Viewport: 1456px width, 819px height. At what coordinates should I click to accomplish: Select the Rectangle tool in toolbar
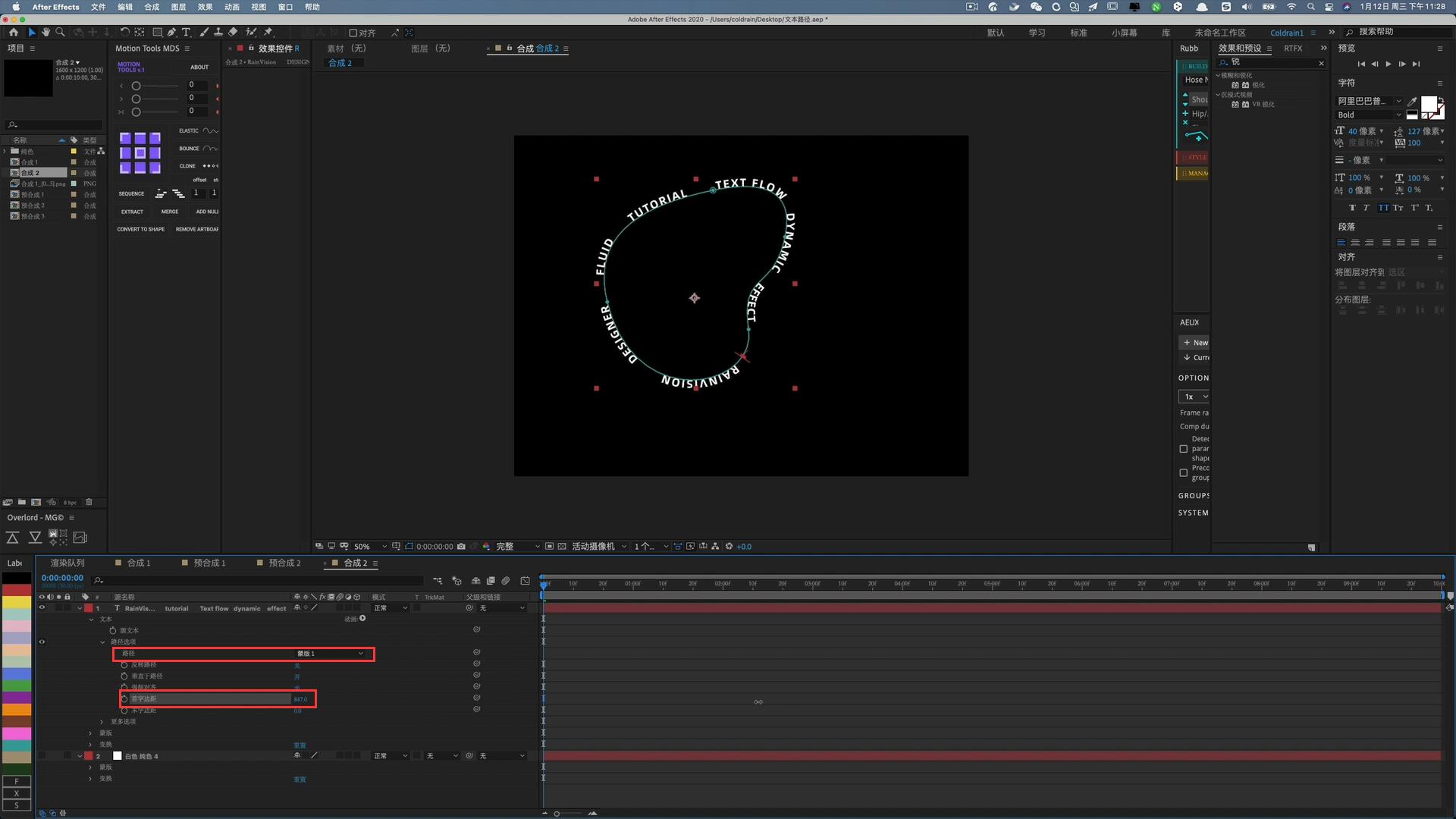pyautogui.click(x=155, y=32)
